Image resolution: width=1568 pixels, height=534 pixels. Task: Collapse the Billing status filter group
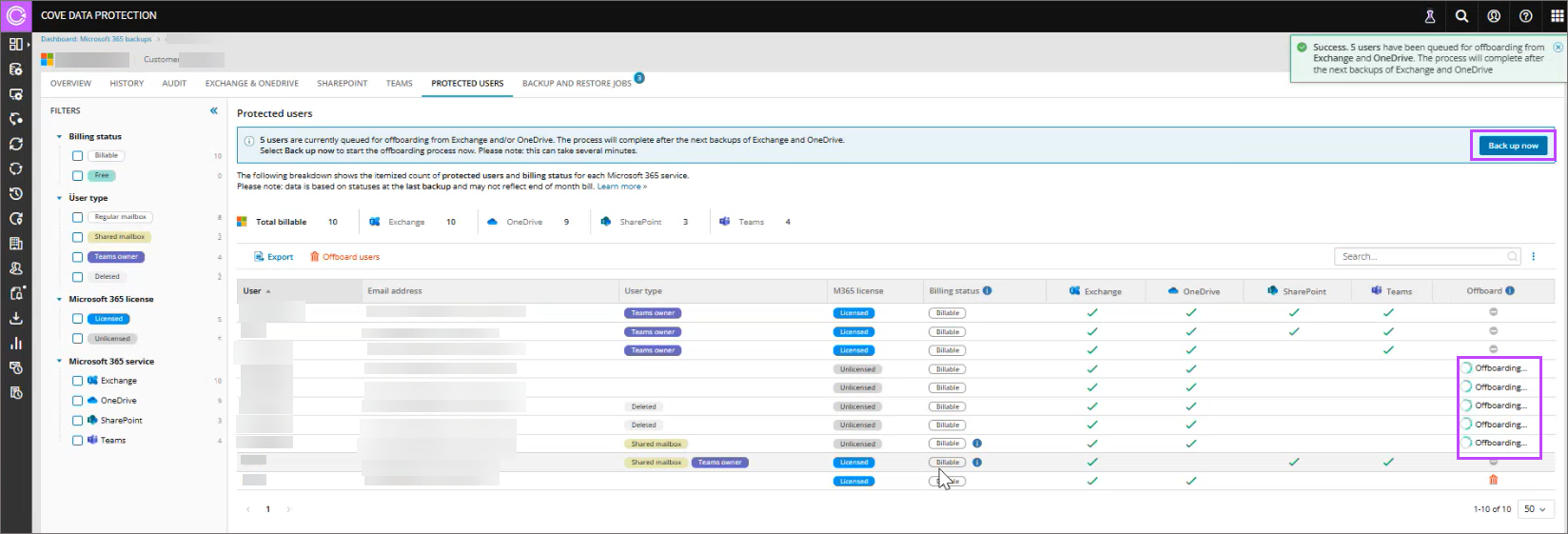coord(59,137)
